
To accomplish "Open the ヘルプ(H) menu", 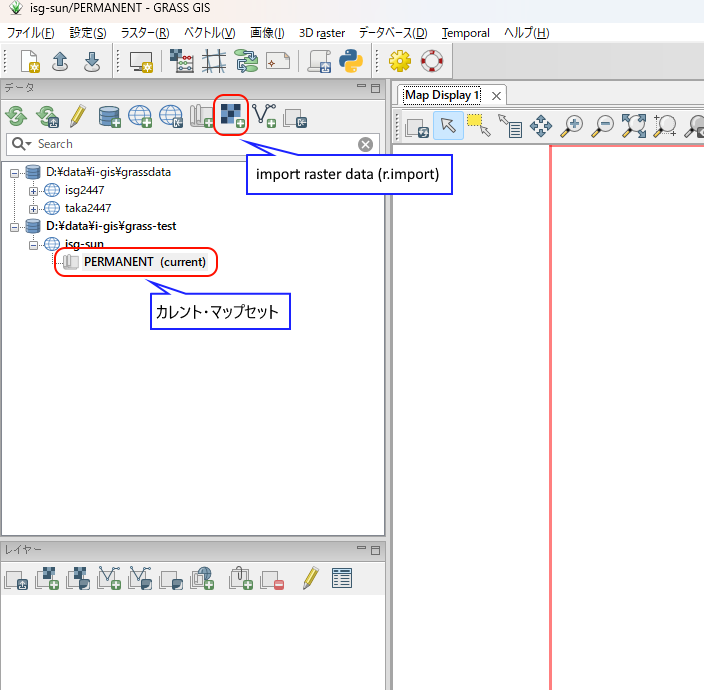I will (527, 33).
